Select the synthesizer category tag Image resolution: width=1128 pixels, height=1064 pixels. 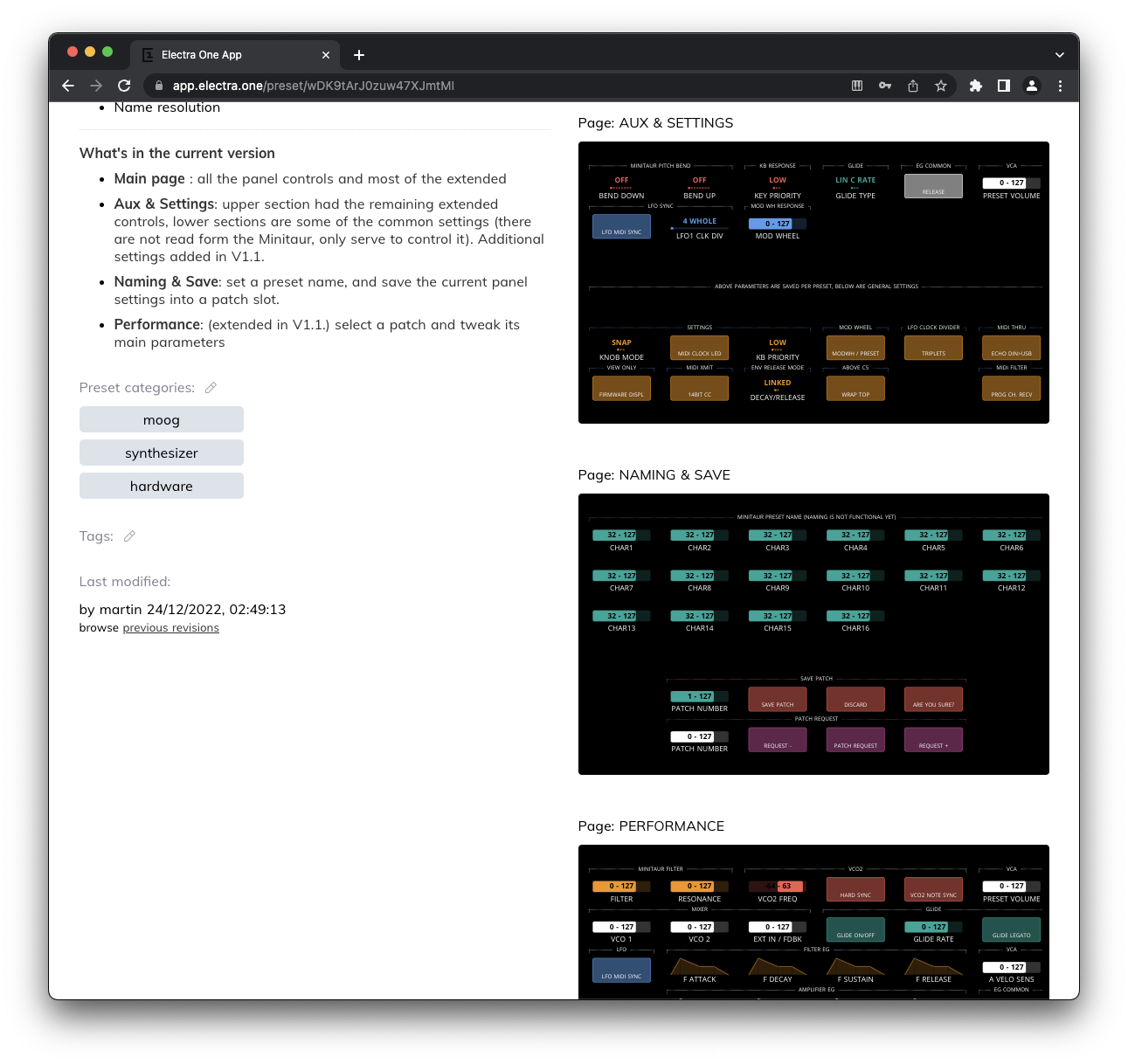pyautogui.click(x=162, y=453)
